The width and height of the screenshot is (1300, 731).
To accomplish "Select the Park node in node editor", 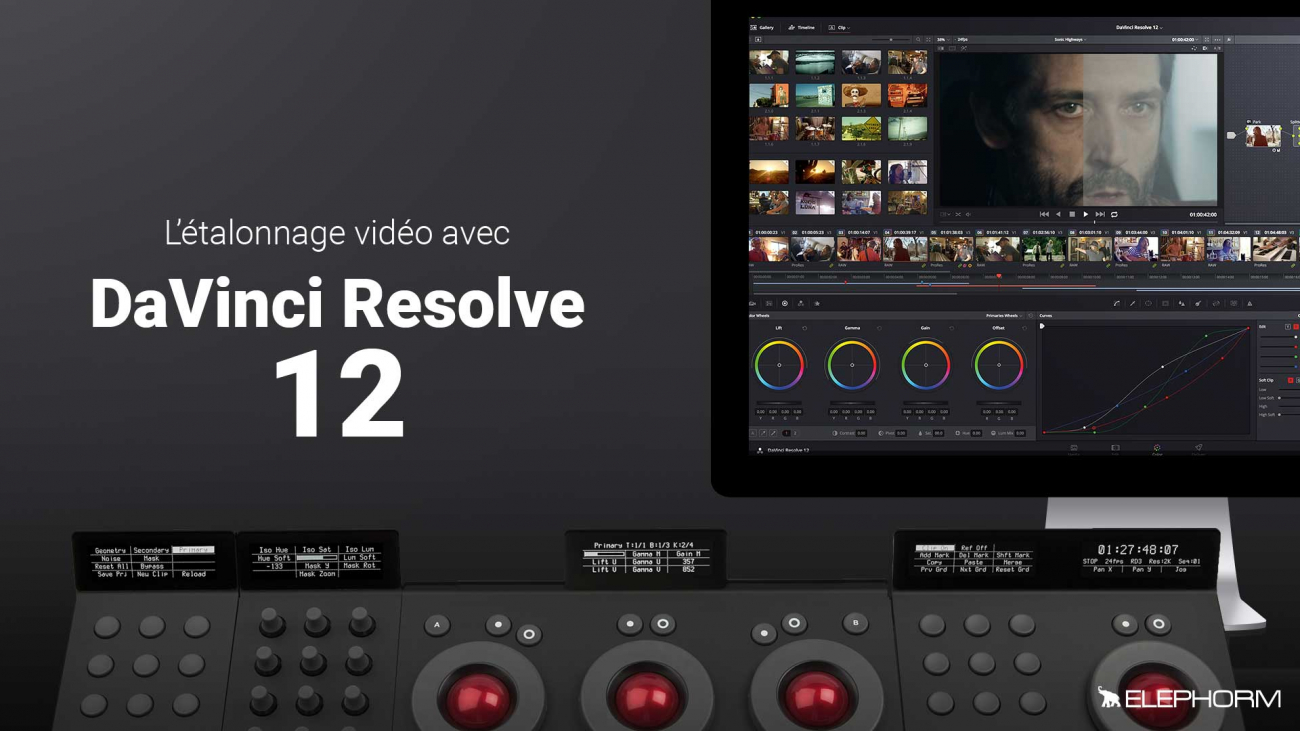I will pos(1262,135).
